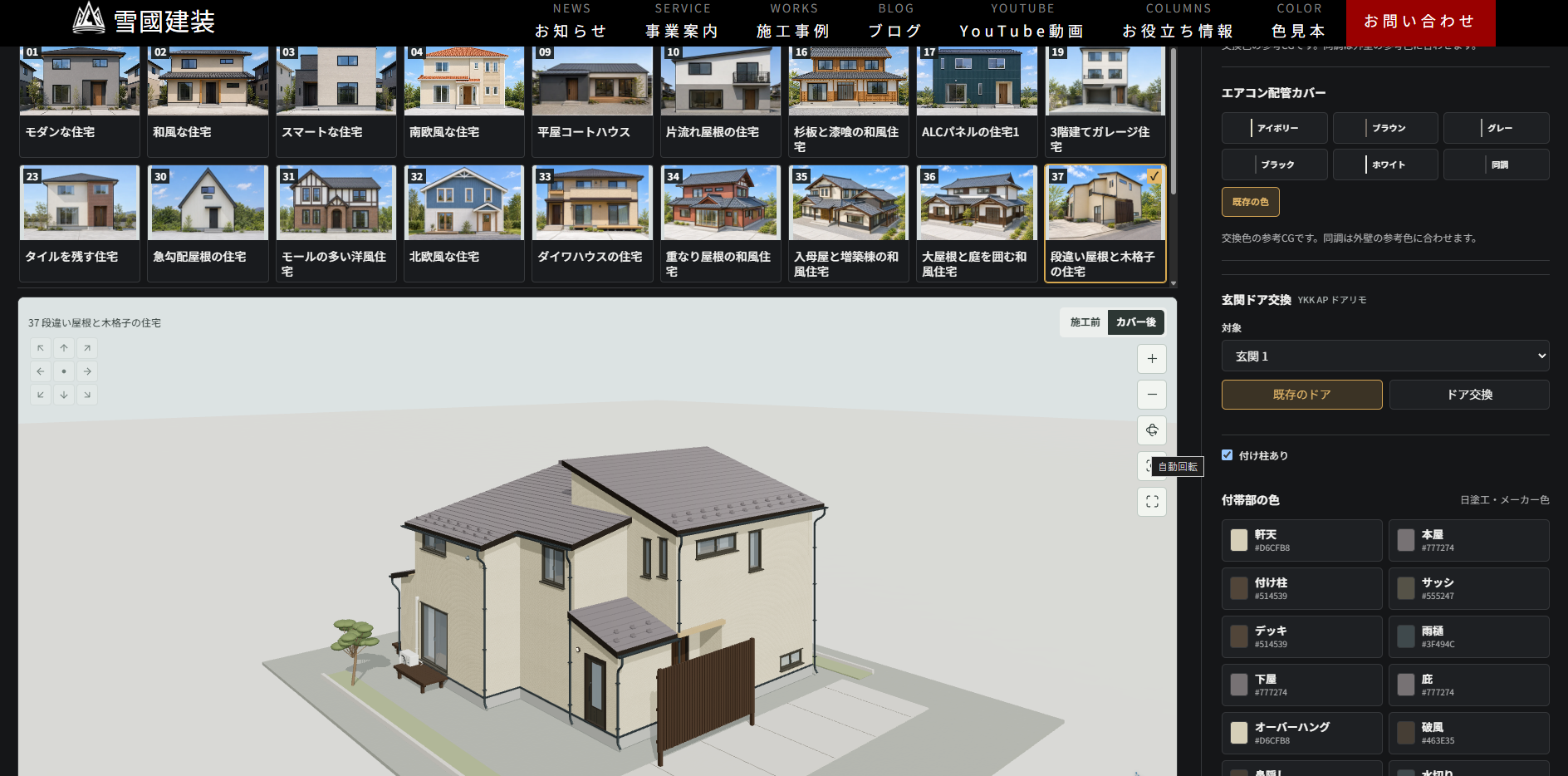Open the 対象 玄関 1 dropdown
This screenshot has width=1568, height=776.
pos(1385,356)
